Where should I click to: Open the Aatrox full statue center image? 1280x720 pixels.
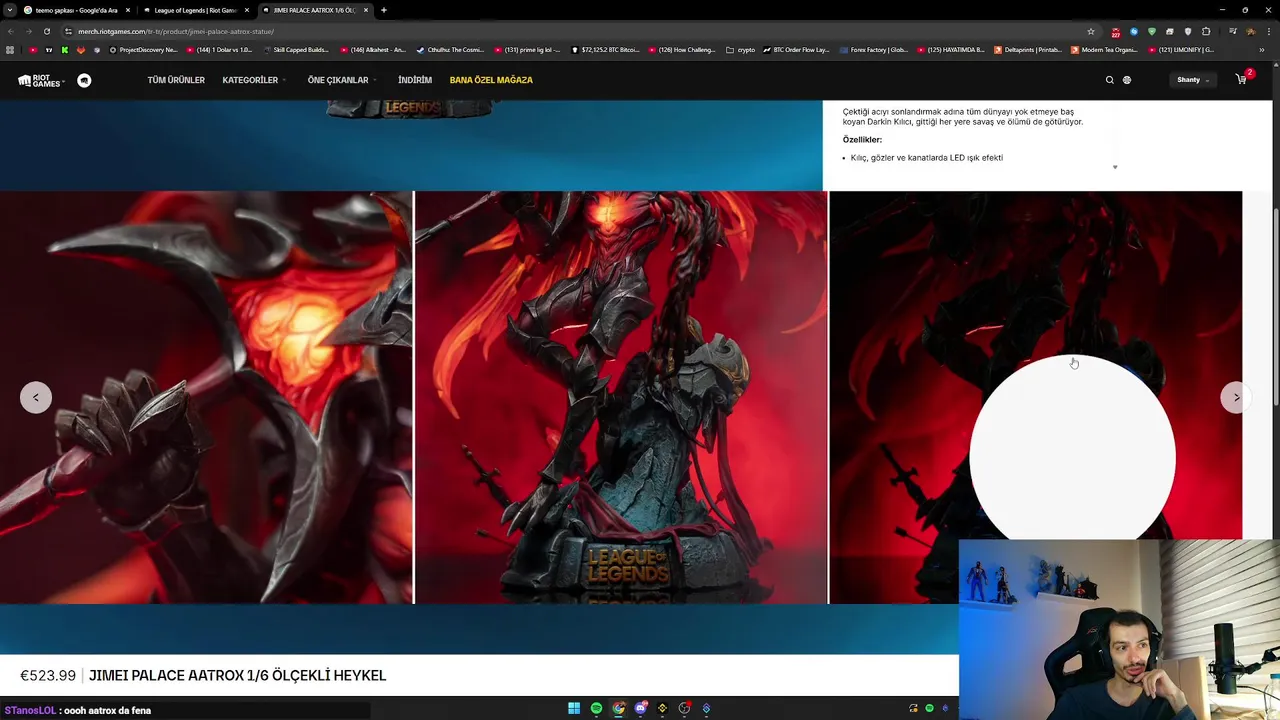pyautogui.click(x=621, y=397)
